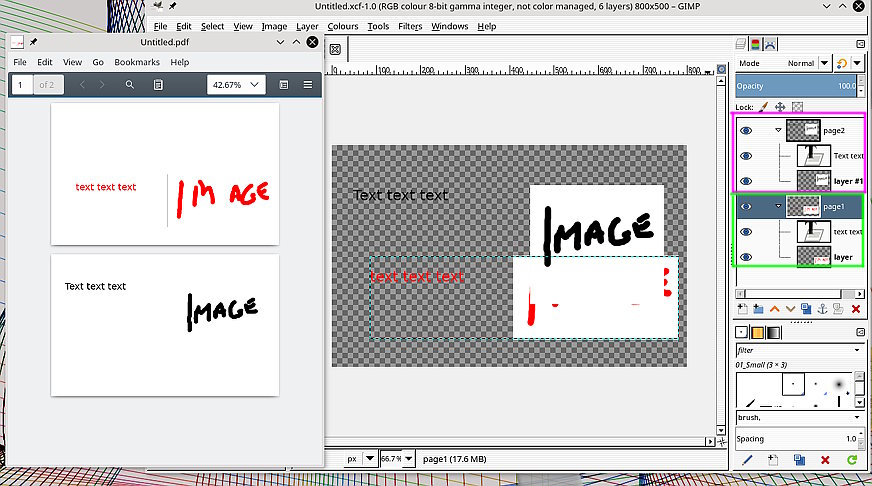Refresh brushes with the green arrow icon
Viewport: 872px width, 486px height.
tap(852, 460)
